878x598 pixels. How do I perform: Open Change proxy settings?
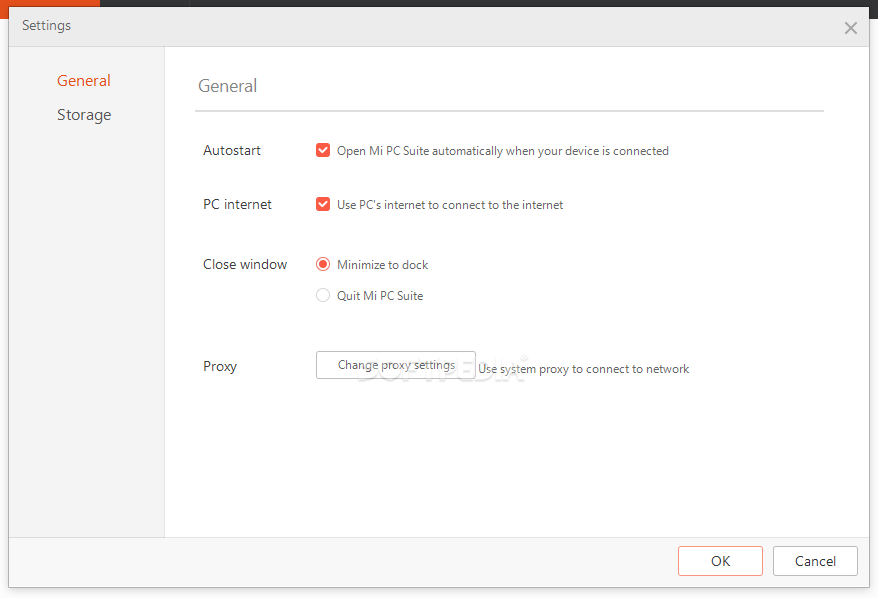click(396, 365)
